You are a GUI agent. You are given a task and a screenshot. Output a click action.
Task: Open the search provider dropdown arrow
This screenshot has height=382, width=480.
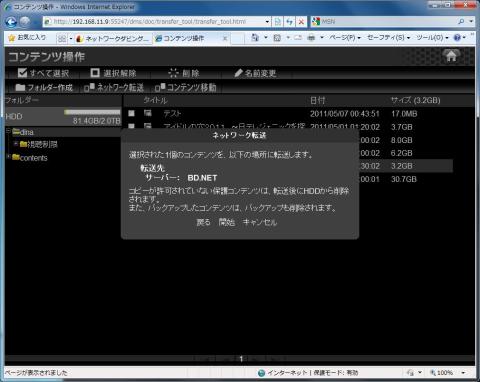(471, 22)
